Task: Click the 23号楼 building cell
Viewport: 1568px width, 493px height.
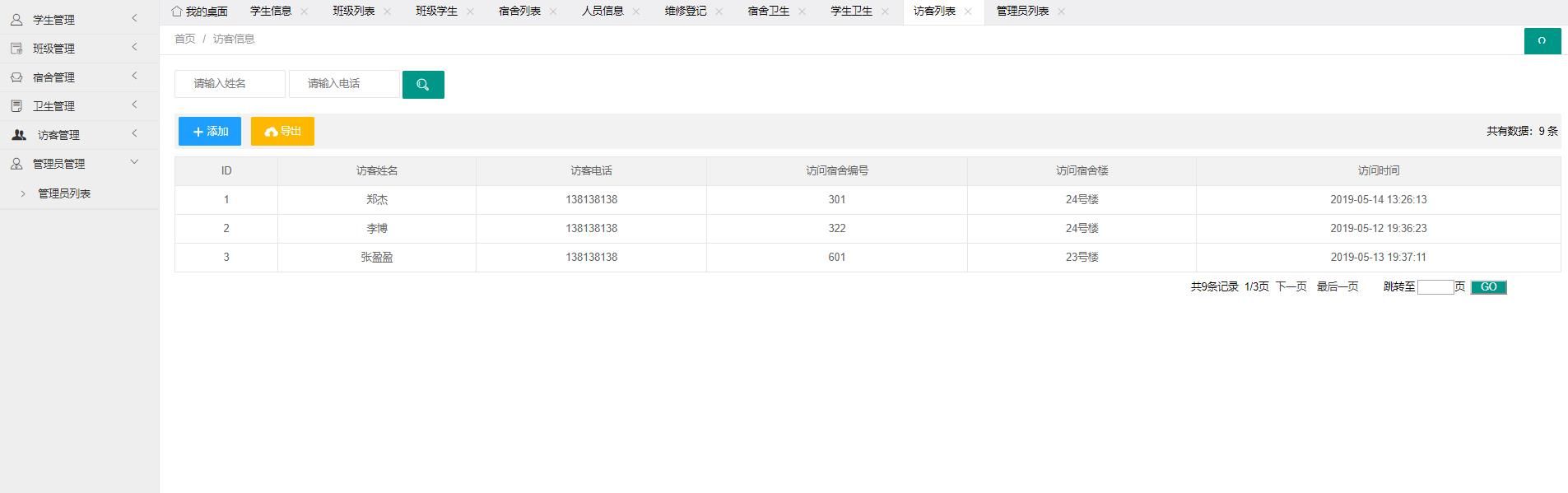Action: click(x=1082, y=258)
